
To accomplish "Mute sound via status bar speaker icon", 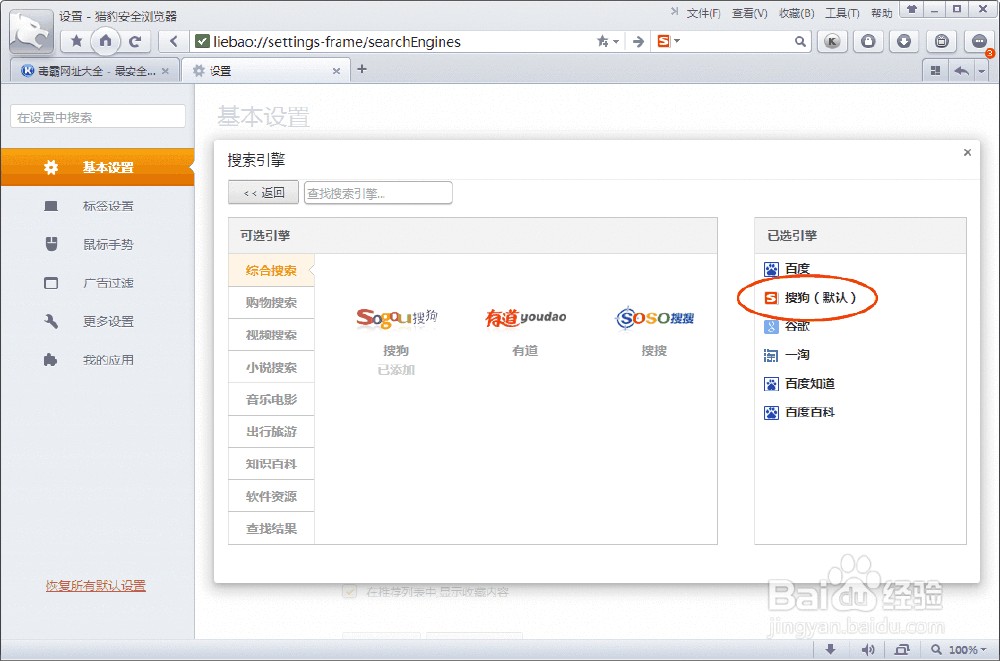I will [867, 650].
